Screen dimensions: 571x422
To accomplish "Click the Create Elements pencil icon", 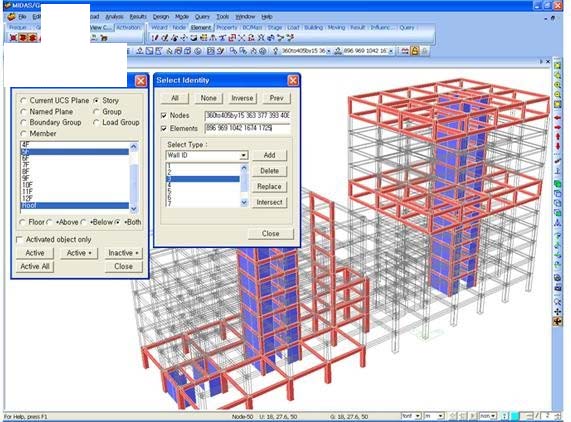I will tap(155, 38).
